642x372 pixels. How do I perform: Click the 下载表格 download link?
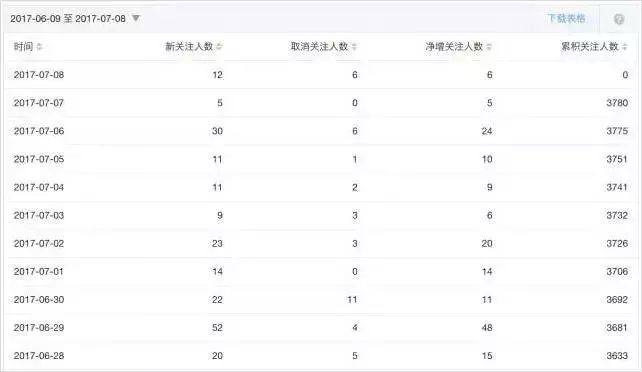[x=566, y=18]
